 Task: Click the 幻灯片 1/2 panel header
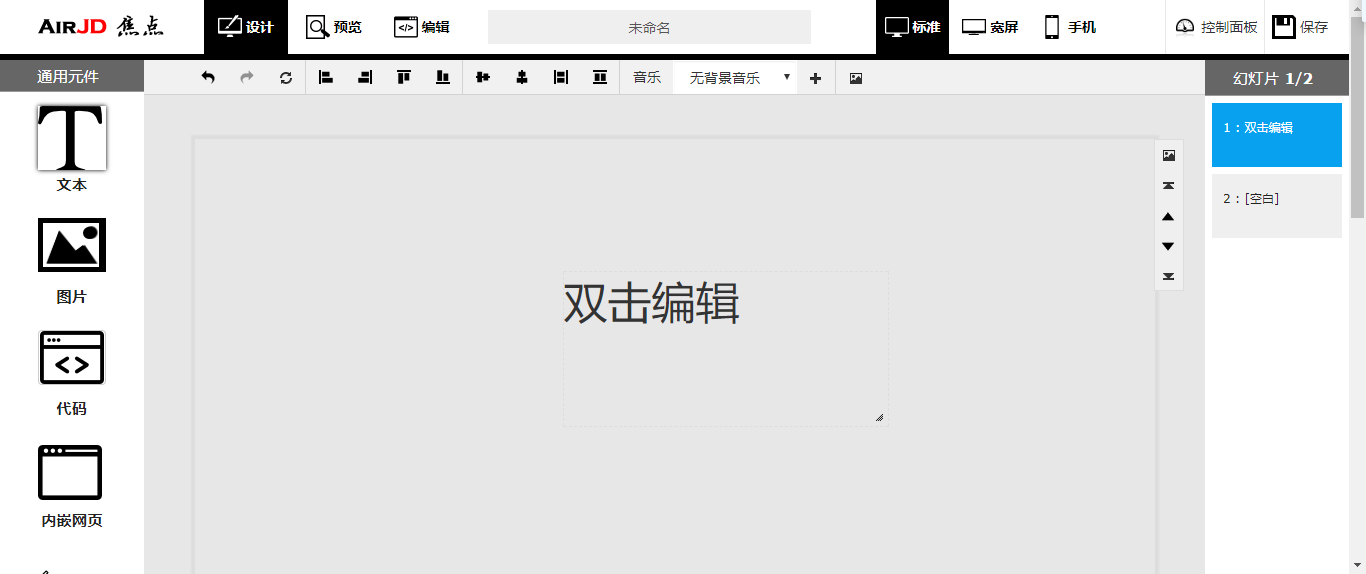pos(1277,78)
